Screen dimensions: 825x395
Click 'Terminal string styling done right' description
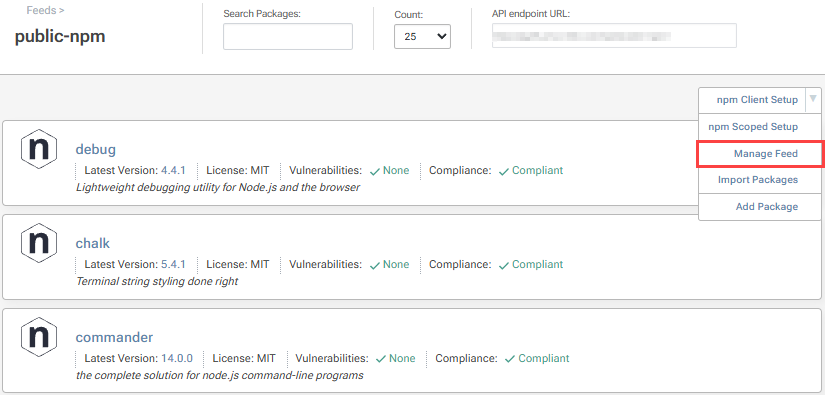point(157,281)
